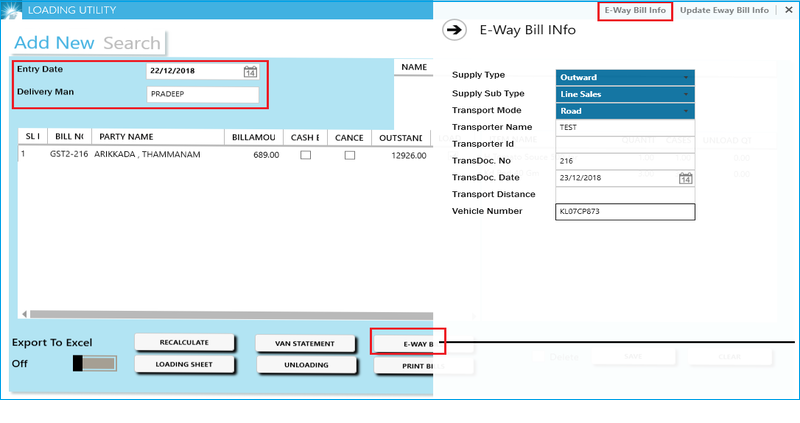This screenshot has height=423, width=800.
Task: Select the cell 'ARIKKADA , THAMMANAM'
Action: click(x=147, y=155)
